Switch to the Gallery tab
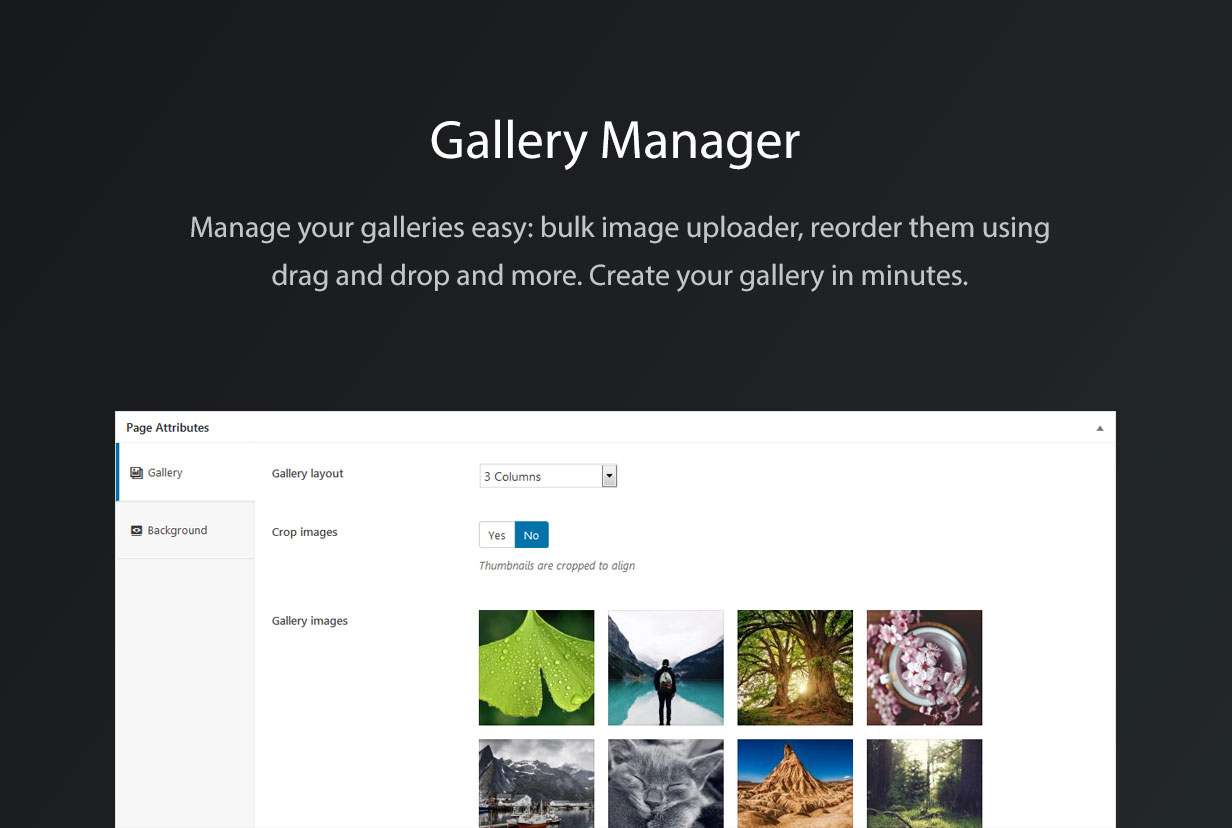 click(166, 473)
